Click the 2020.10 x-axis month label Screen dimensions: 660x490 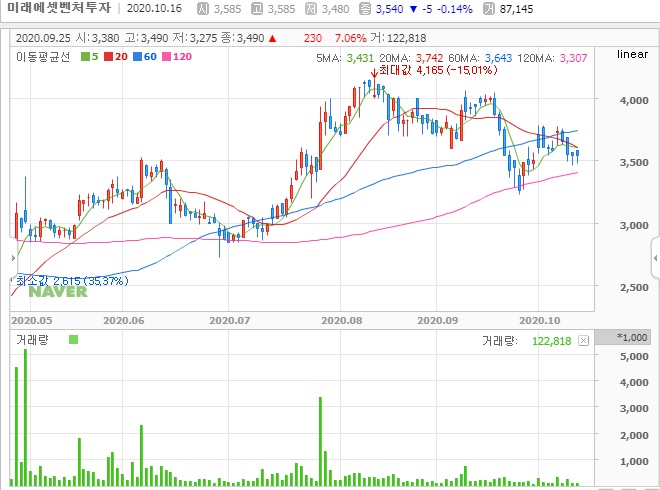pos(540,321)
